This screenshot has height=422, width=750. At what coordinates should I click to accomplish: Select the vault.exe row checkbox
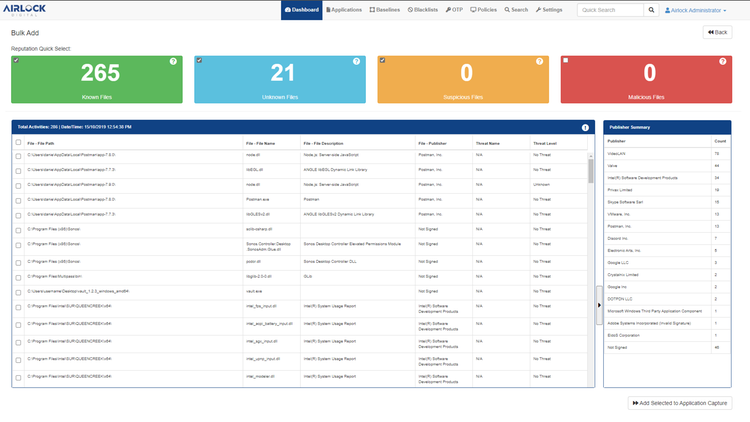tap(18, 292)
